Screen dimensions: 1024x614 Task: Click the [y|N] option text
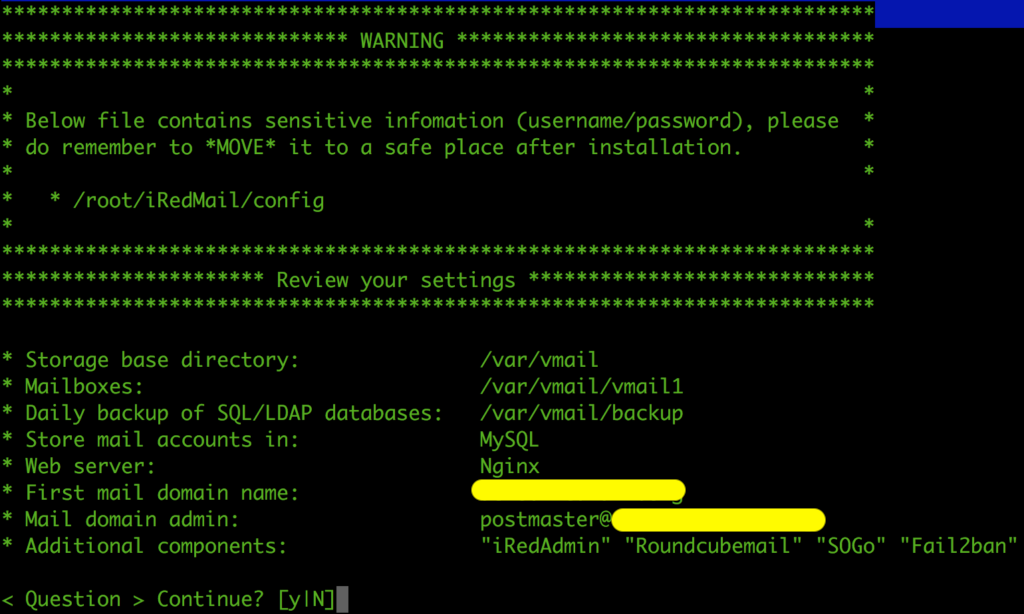[x=306, y=599]
